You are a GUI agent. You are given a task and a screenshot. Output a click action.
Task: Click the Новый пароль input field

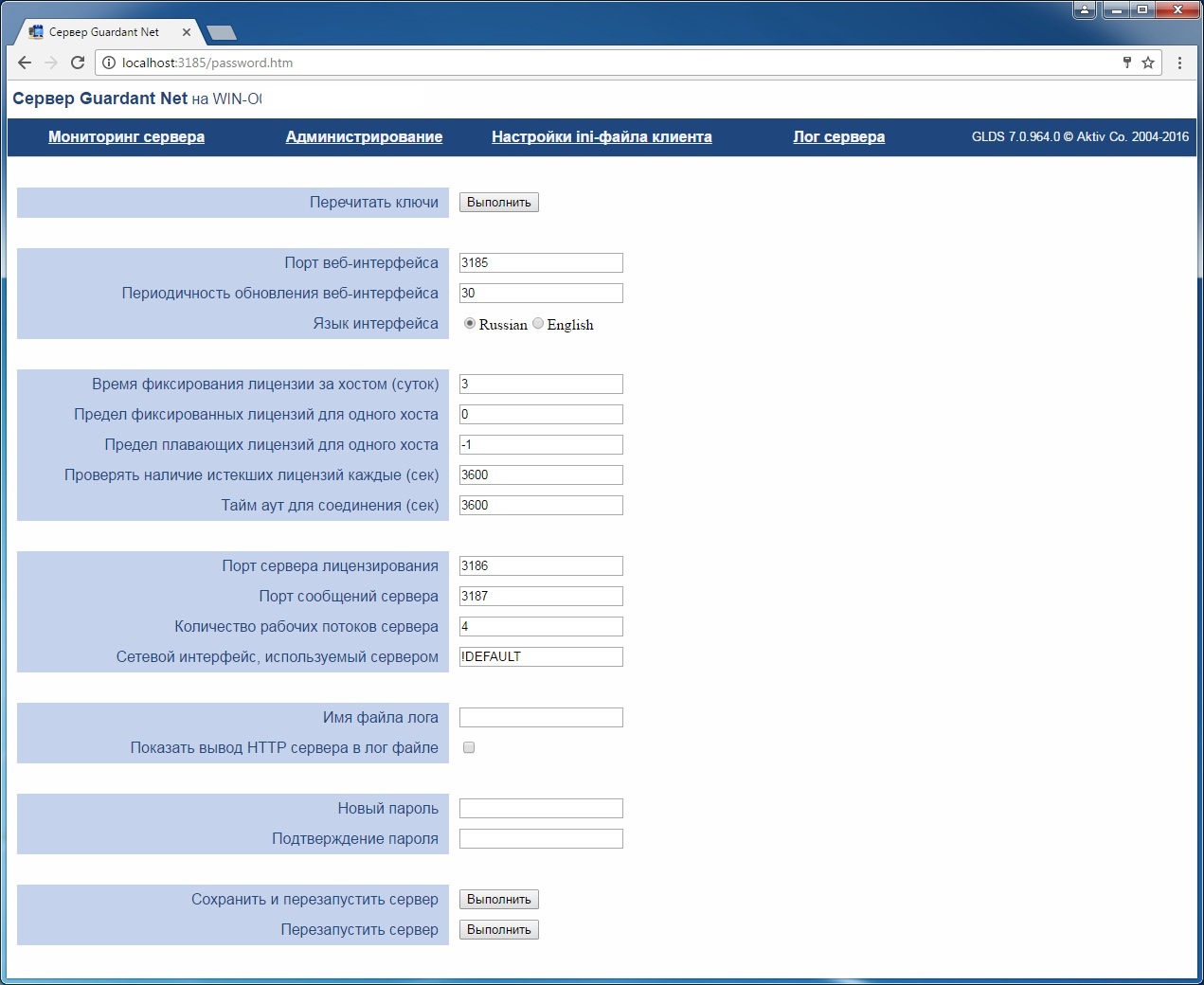click(541, 809)
